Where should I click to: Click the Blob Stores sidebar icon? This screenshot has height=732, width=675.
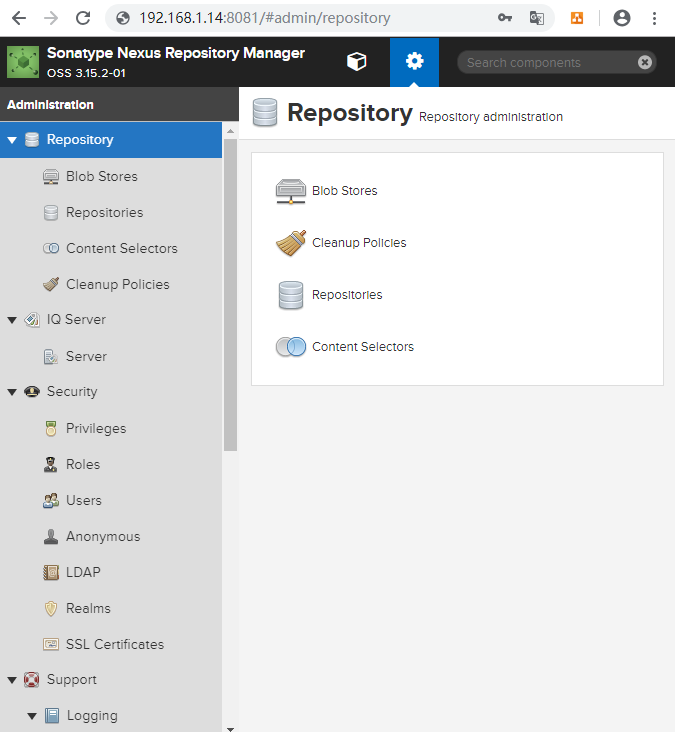[x=51, y=176]
